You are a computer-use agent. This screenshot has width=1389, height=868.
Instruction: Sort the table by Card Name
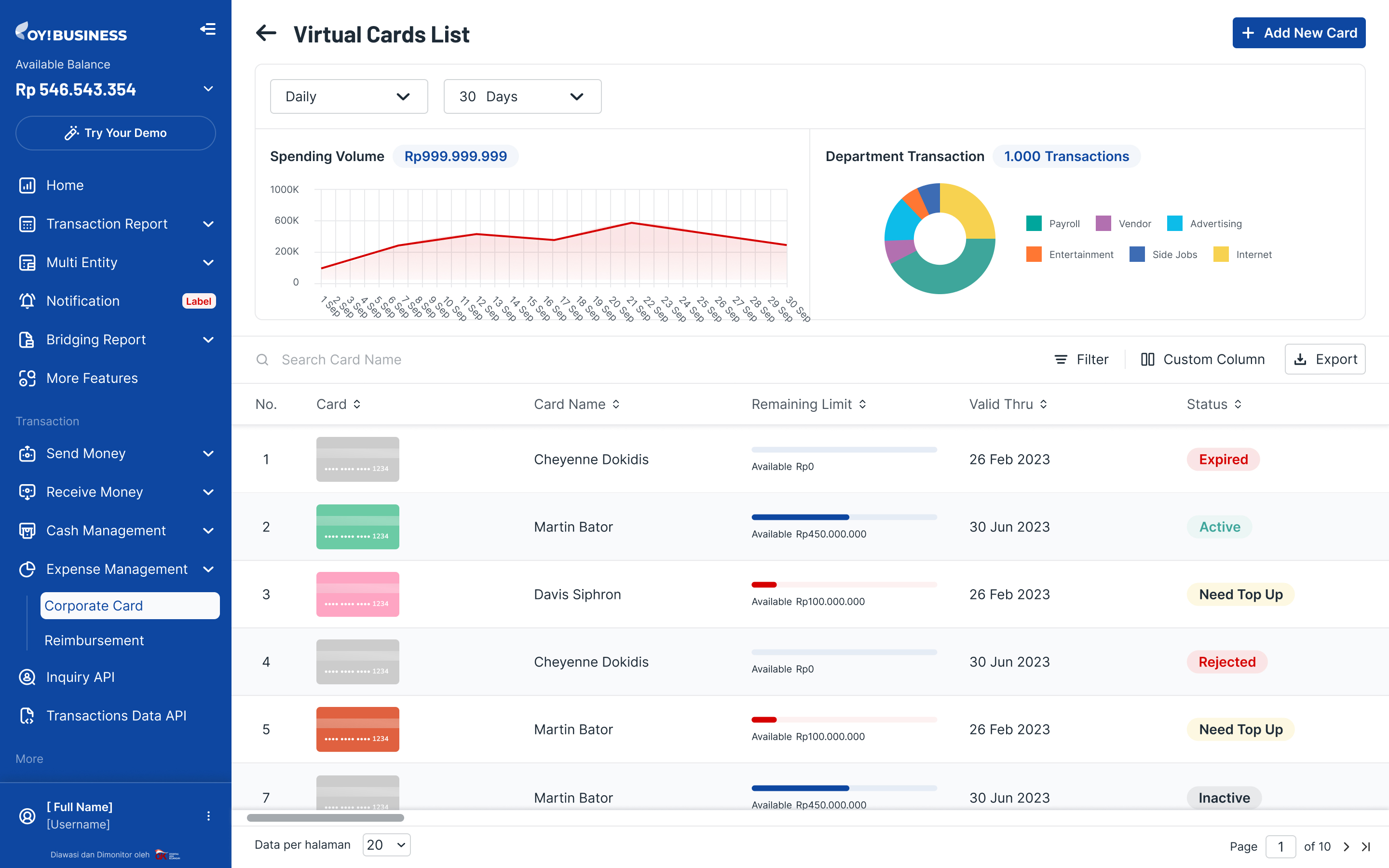[616, 404]
